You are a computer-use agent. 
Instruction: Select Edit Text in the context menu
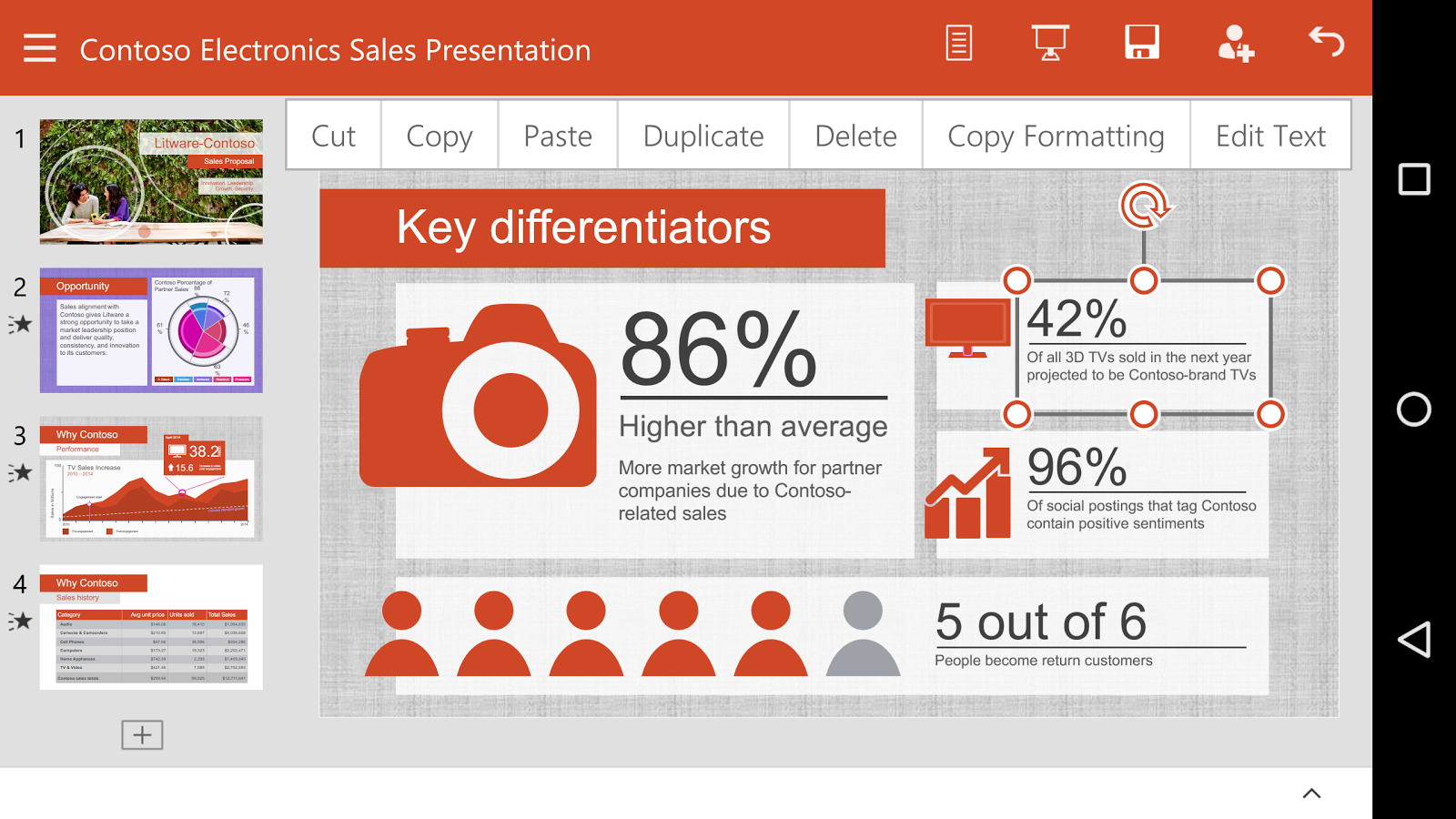point(1270,136)
